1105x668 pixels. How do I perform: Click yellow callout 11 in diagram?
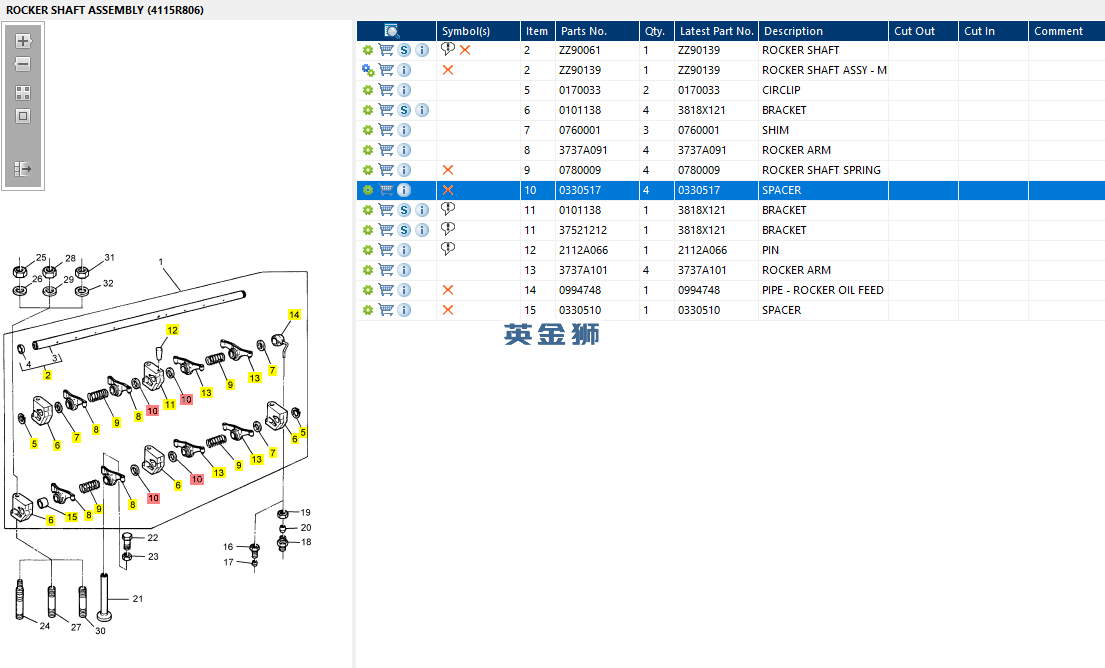(170, 404)
